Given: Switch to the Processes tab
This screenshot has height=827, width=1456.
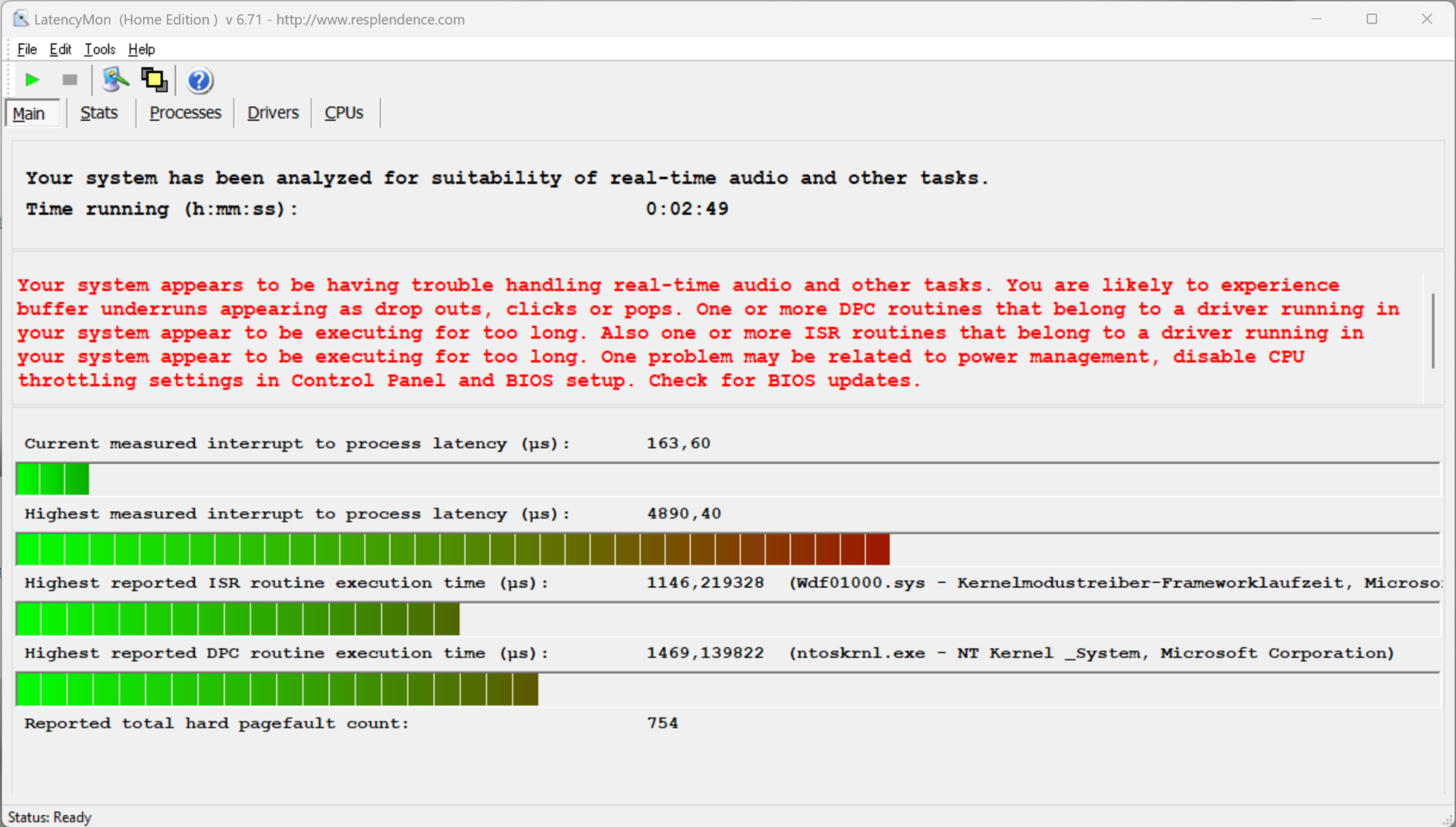Looking at the screenshot, I should tap(185, 113).
